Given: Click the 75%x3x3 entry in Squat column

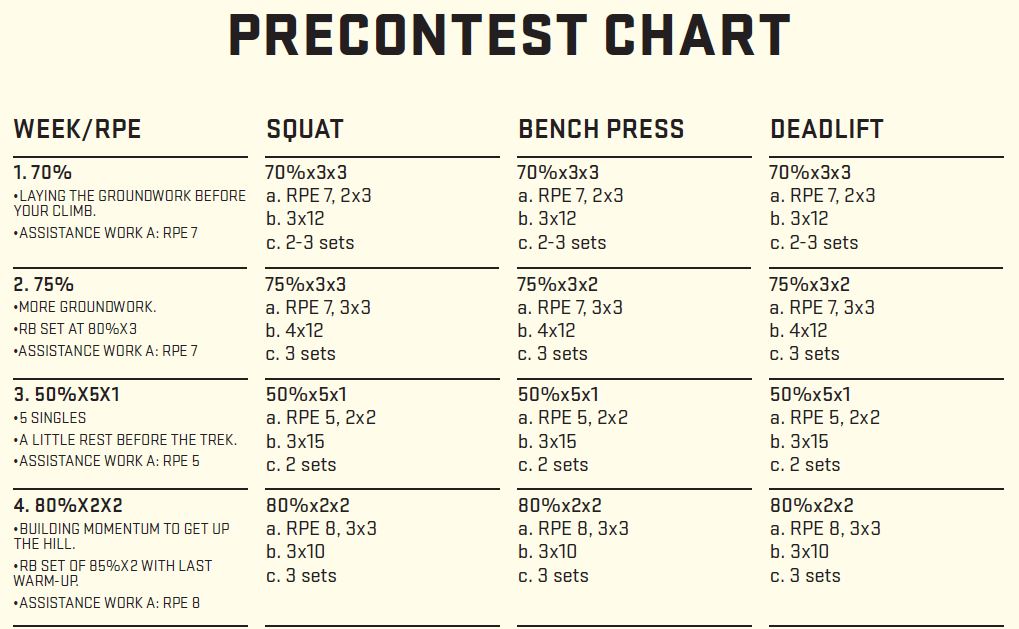Looking at the screenshot, I should click(x=306, y=284).
